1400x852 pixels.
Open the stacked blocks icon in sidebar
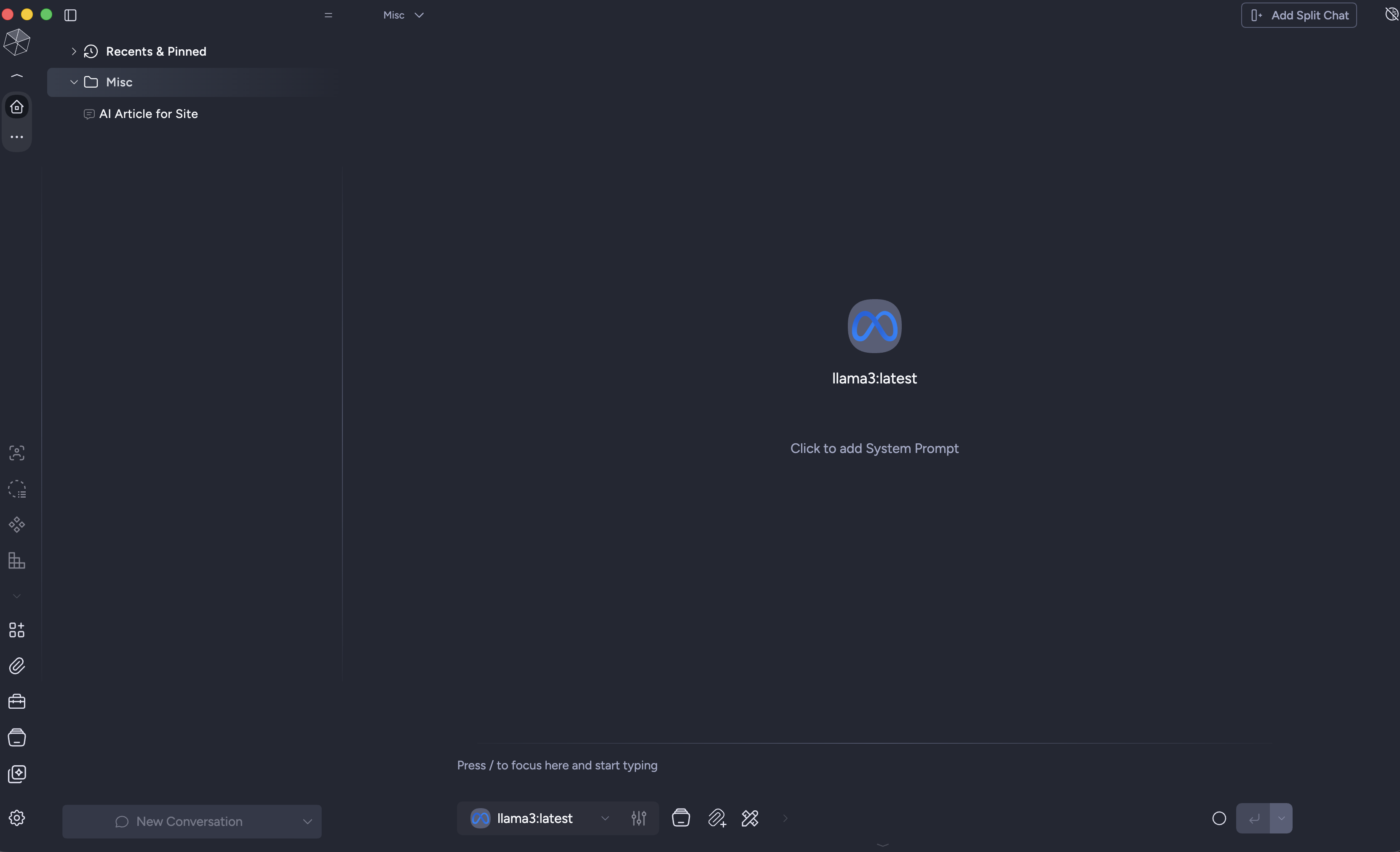[17, 560]
